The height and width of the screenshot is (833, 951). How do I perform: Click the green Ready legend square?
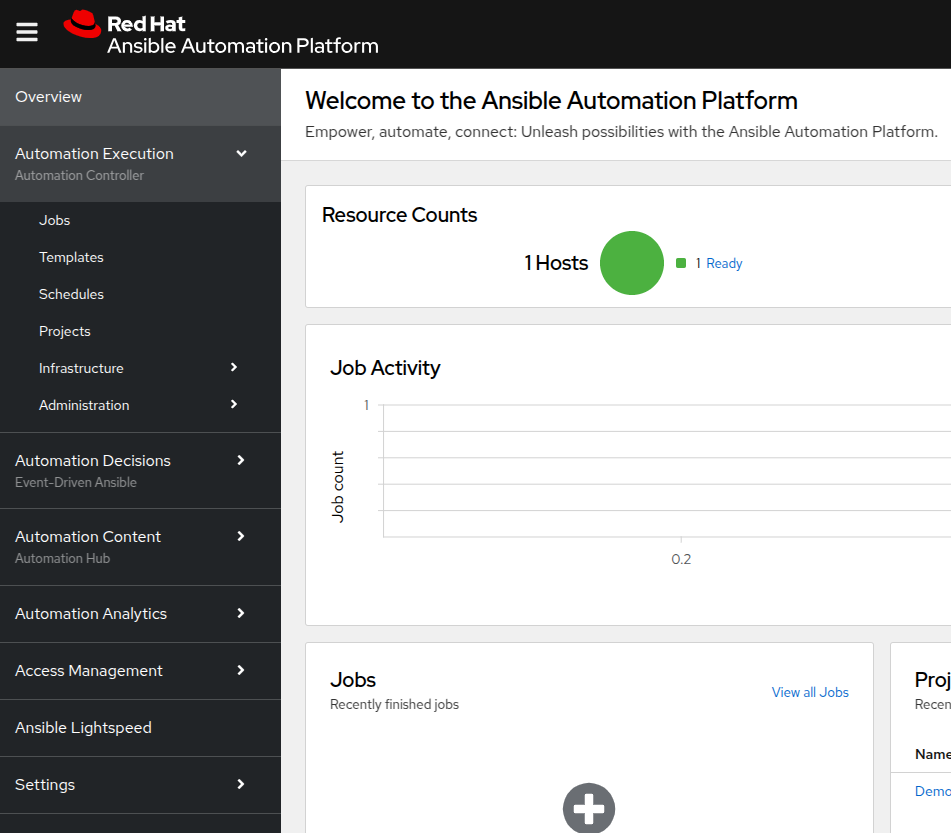coord(681,263)
